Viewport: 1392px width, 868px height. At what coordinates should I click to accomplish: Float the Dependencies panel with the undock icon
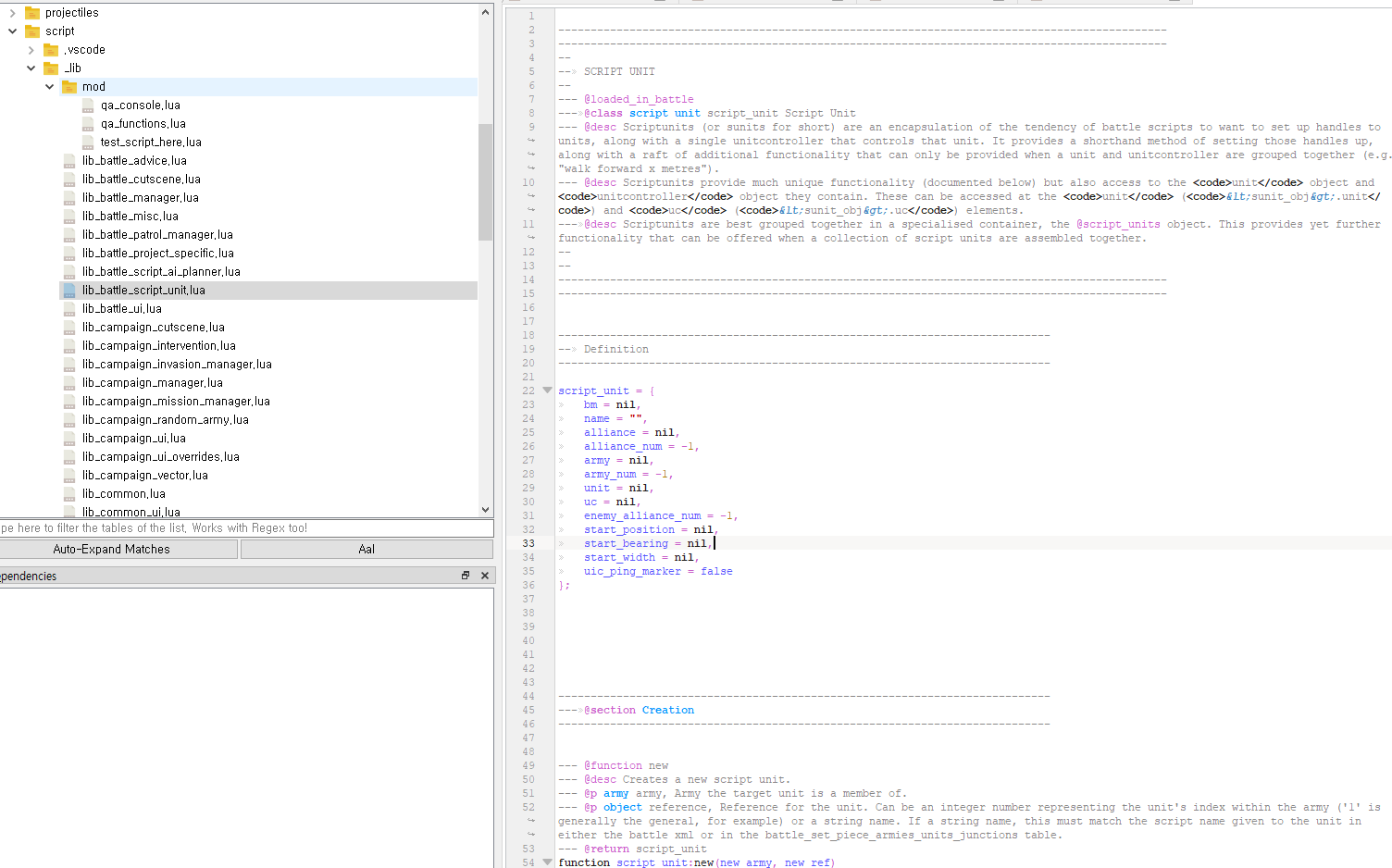click(466, 576)
